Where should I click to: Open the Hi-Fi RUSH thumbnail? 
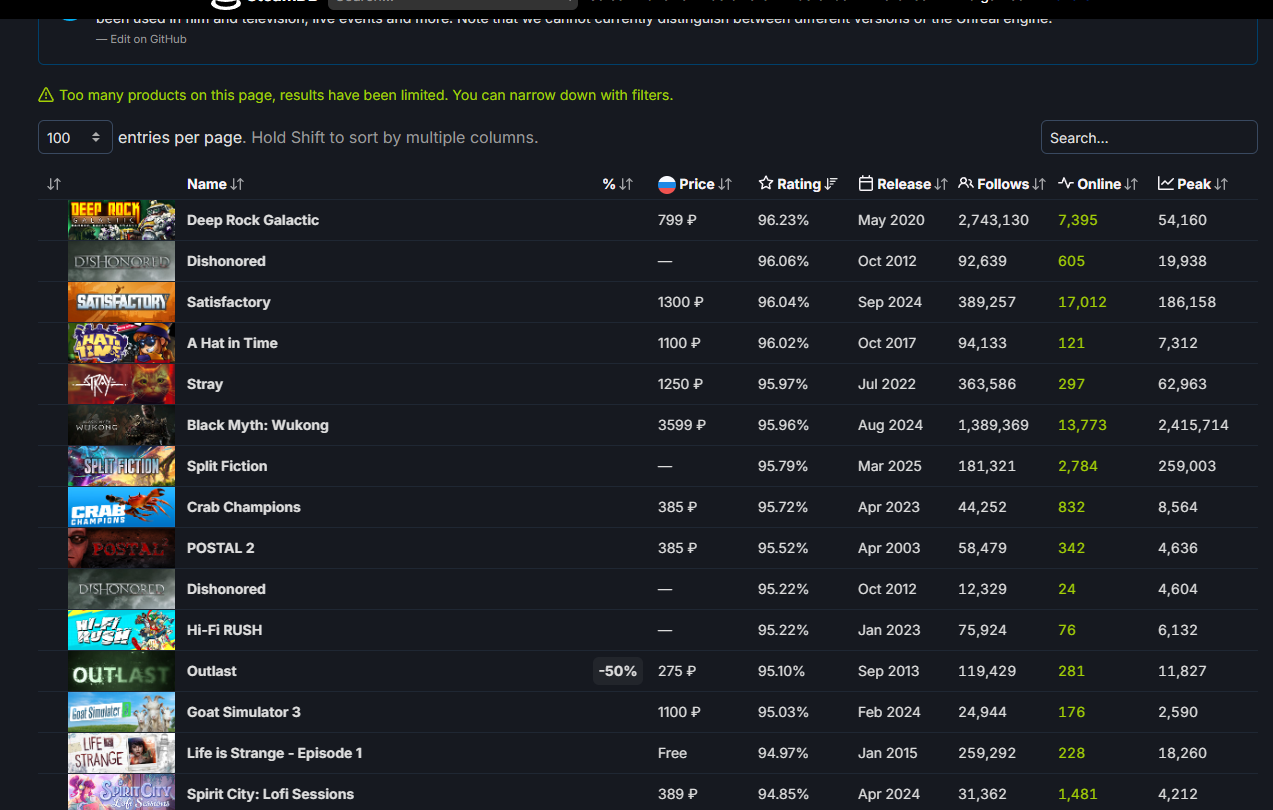click(x=121, y=630)
